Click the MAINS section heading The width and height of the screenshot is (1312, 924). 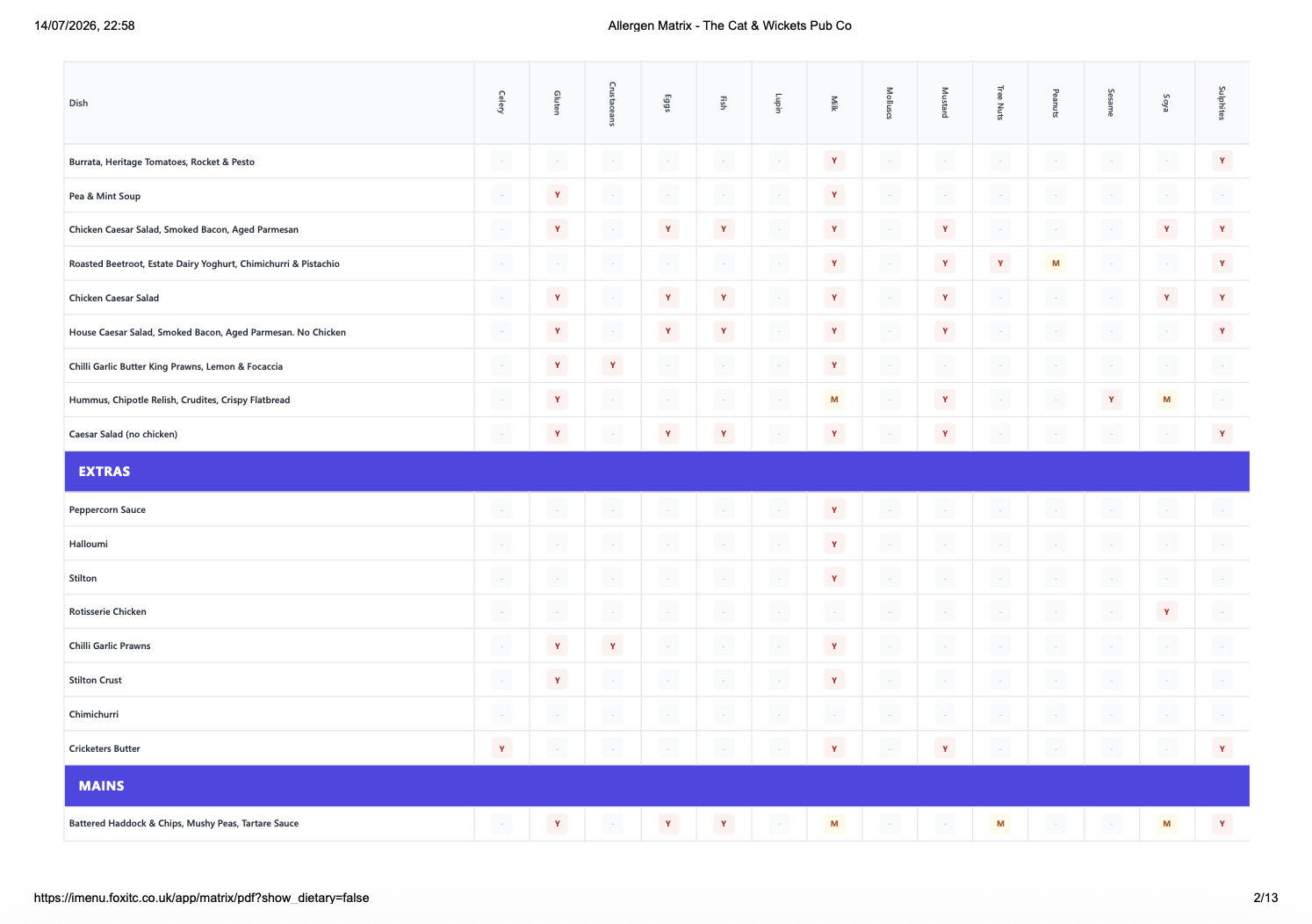[101, 786]
